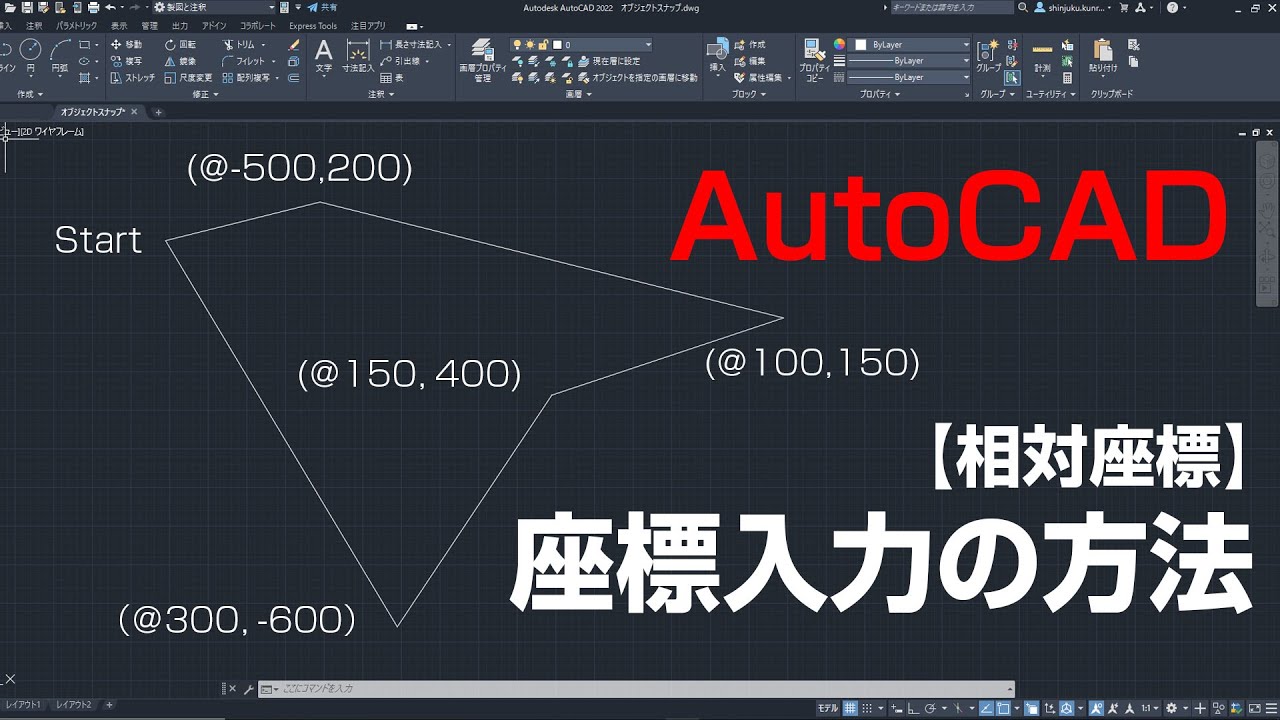The height and width of the screenshot is (720, 1280).
Task: Toggle the Model (モデル) space button
Action: [x=828, y=707]
